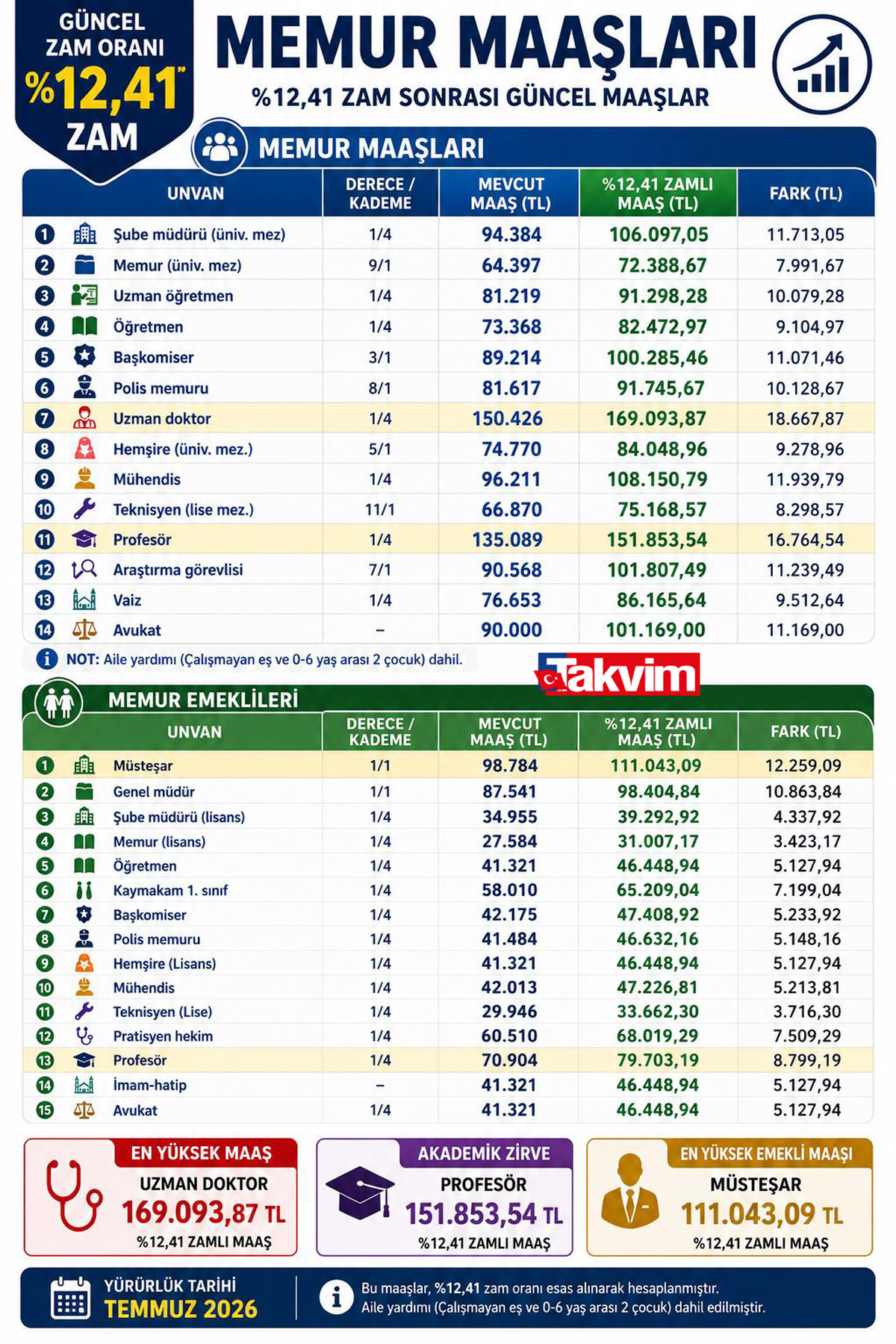This screenshot has width=896, height=1344.
Task: Click the number 15 badge in the retirees table
Action: [x=45, y=1110]
